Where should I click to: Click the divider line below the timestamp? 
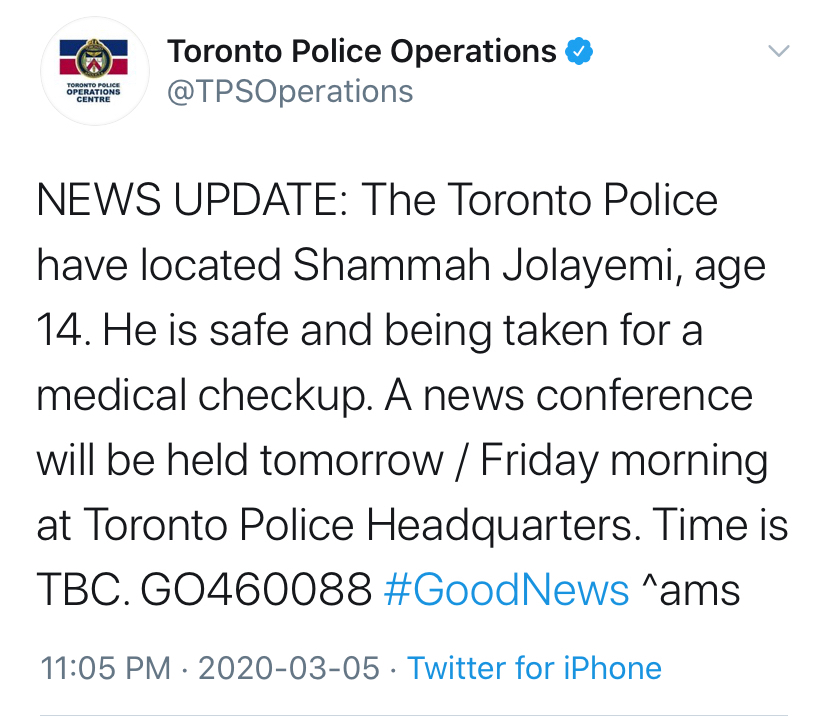point(414,715)
